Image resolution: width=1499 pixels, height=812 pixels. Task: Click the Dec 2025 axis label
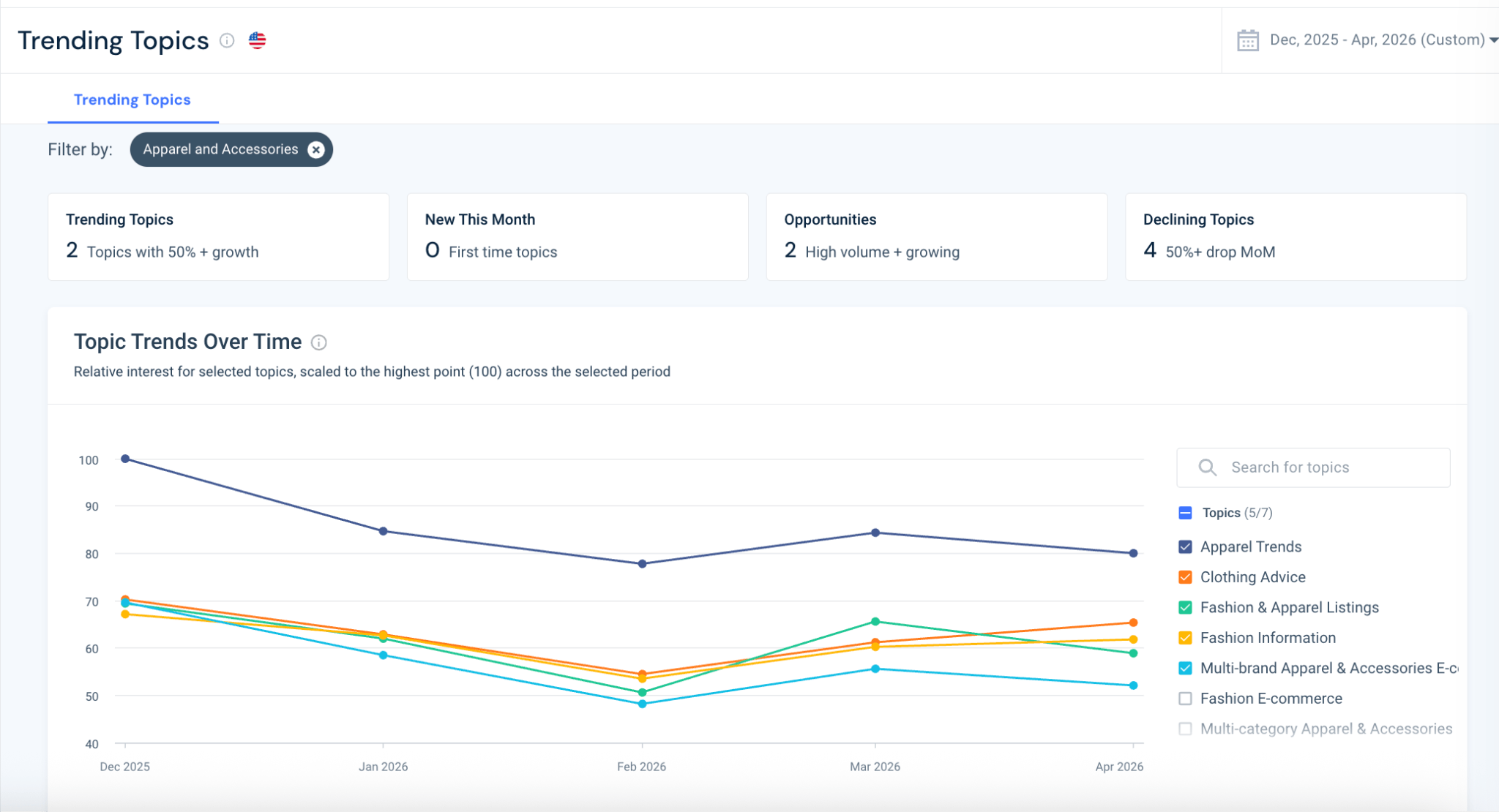pyautogui.click(x=124, y=767)
